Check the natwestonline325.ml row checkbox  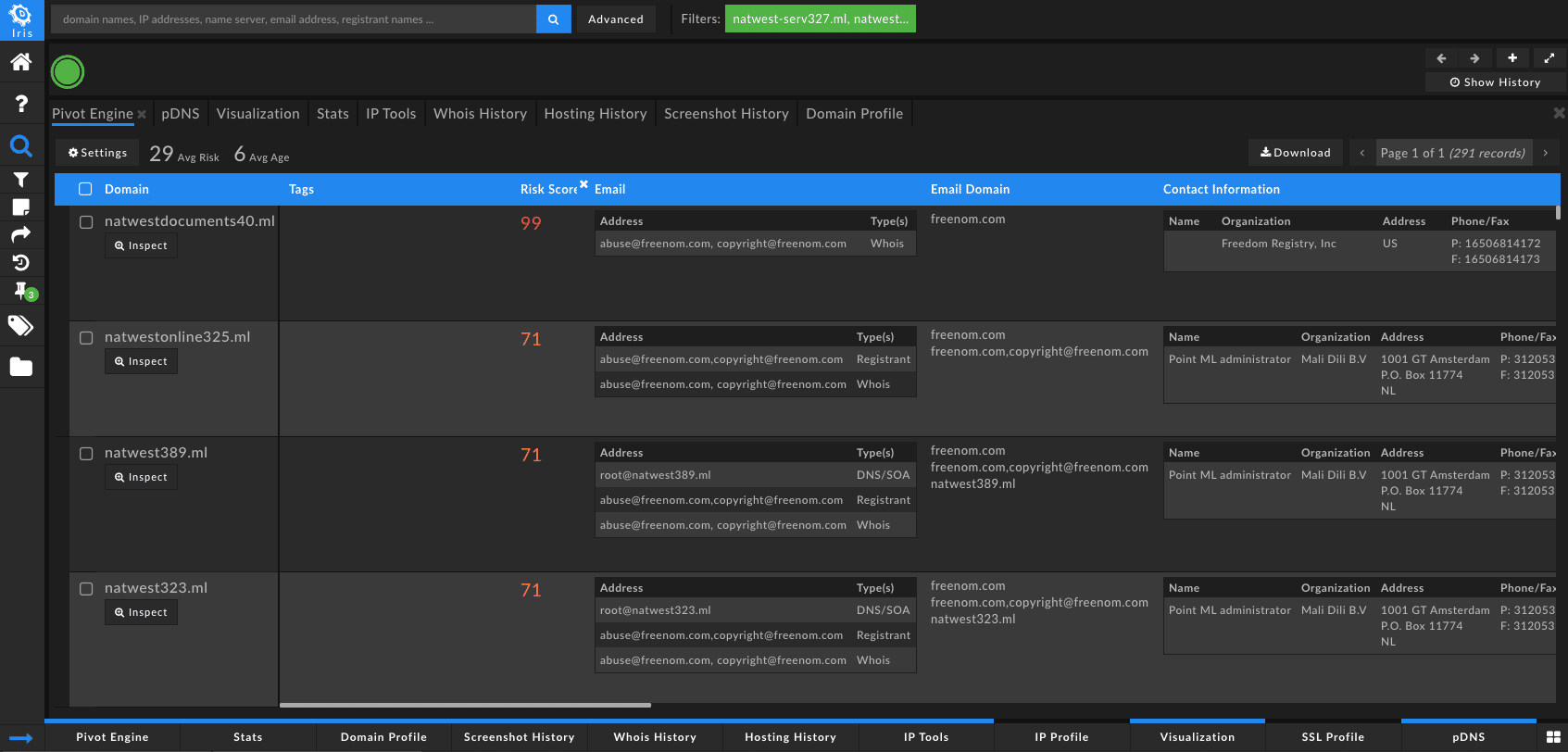pyautogui.click(x=86, y=338)
